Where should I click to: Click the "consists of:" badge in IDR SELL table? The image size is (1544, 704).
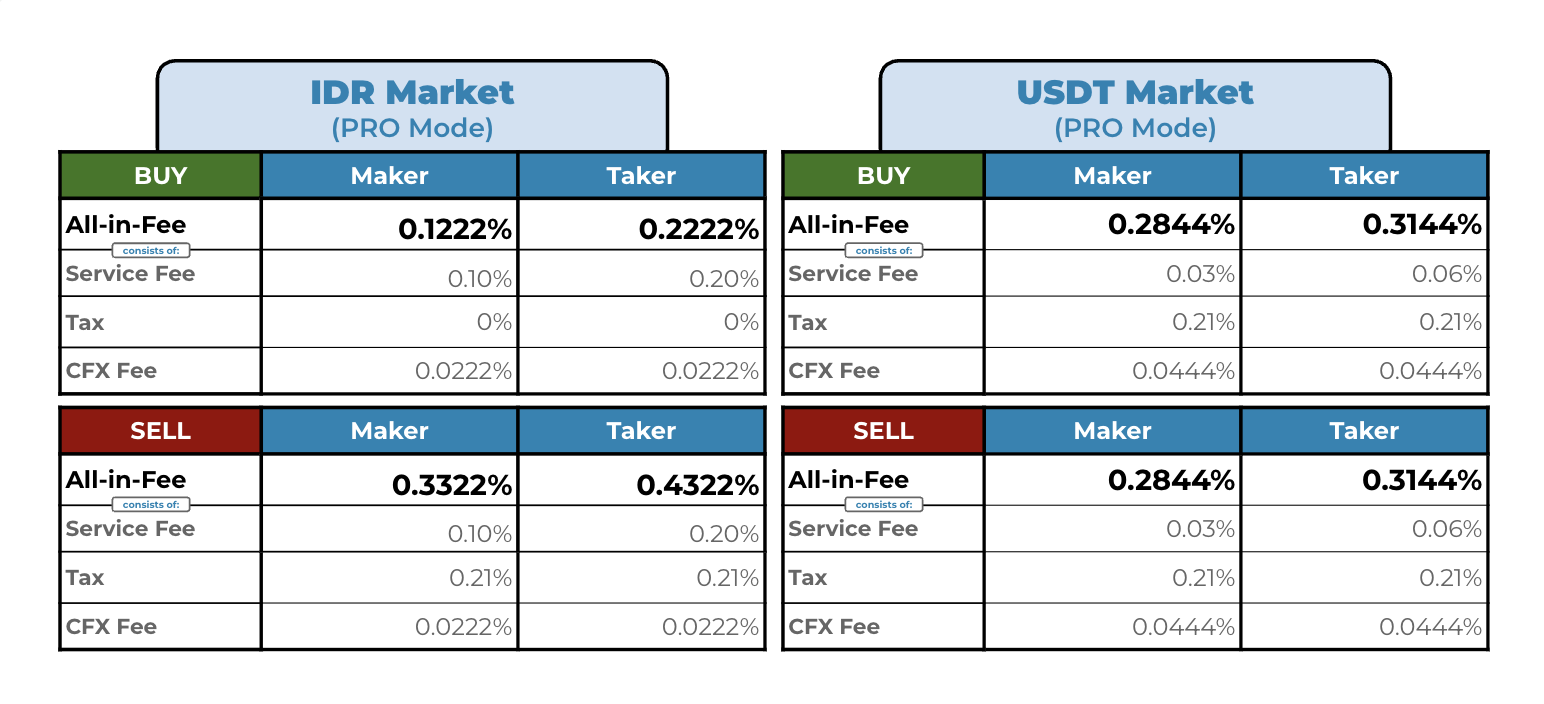pyautogui.click(x=152, y=505)
